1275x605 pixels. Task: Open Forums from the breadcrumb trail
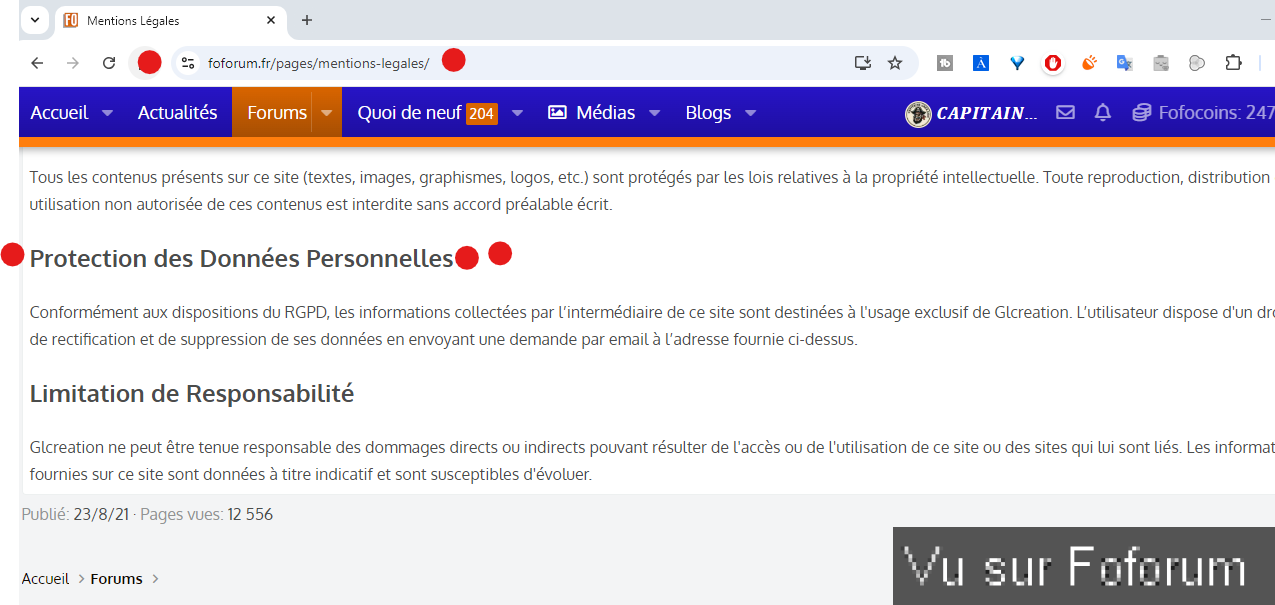click(116, 578)
